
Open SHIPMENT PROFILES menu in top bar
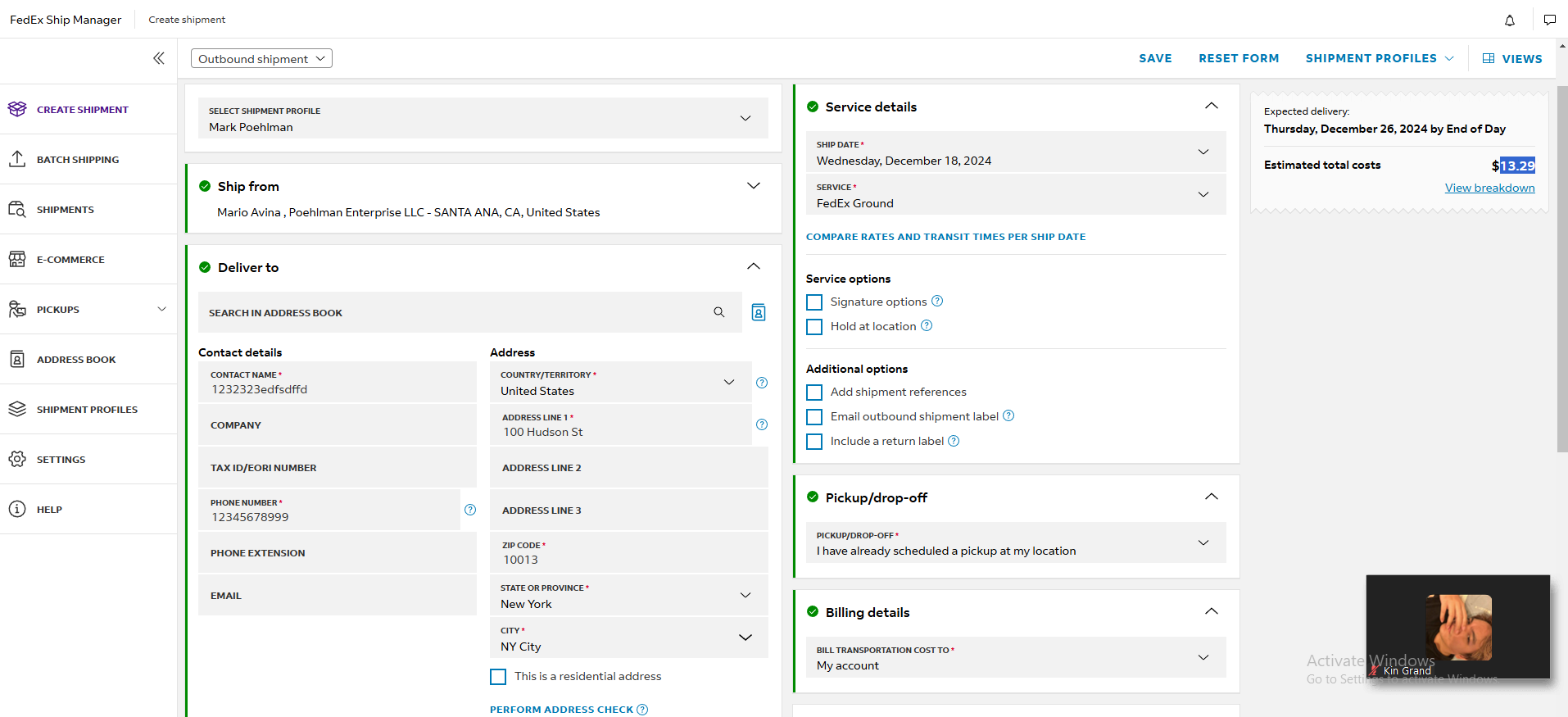pos(1380,58)
